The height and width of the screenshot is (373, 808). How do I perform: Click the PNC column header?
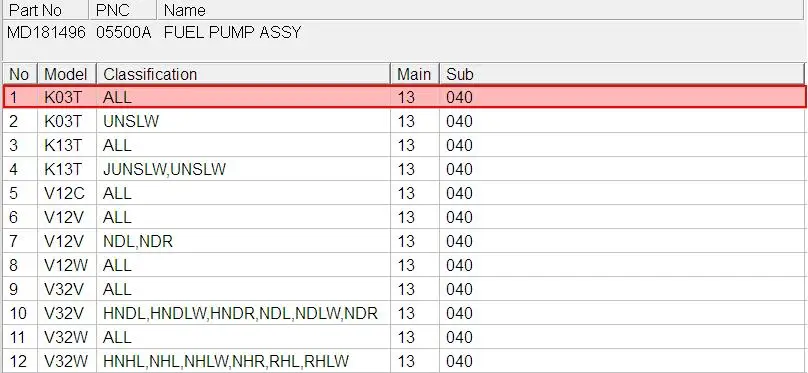click(123, 10)
